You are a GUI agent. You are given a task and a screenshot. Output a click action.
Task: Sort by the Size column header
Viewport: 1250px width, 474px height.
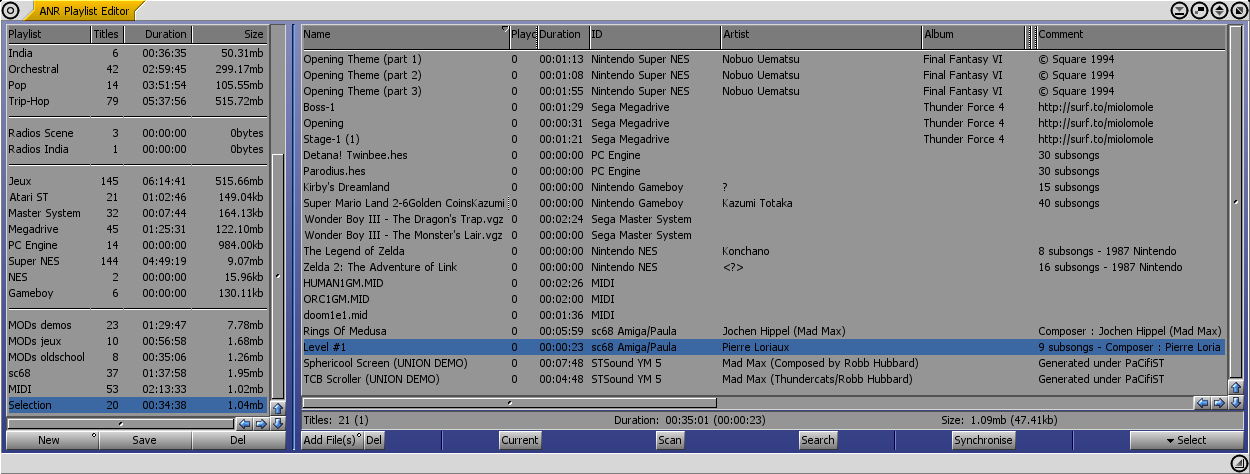point(229,34)
